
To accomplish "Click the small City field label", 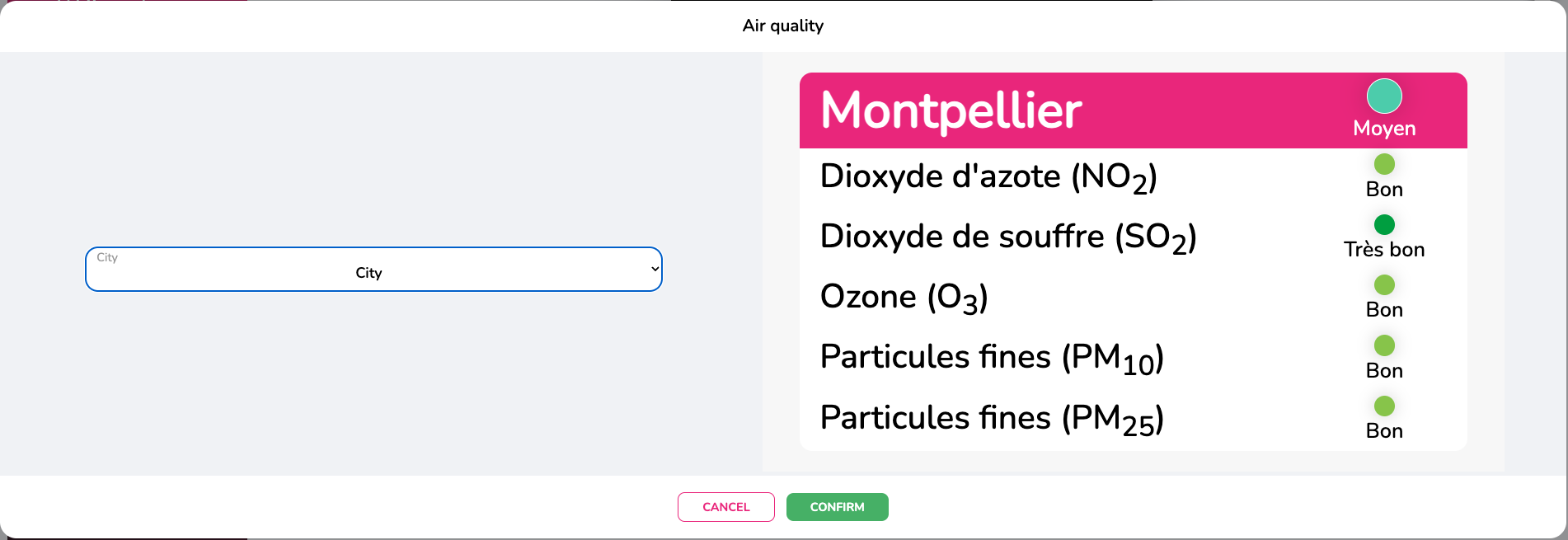I will 107,257.
